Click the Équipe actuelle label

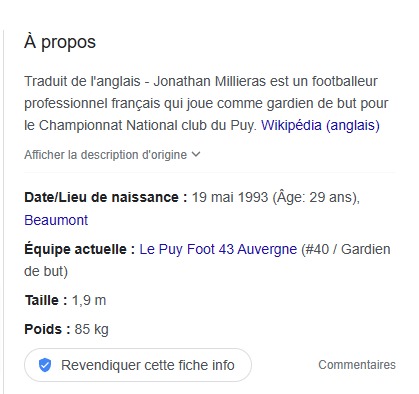coord(79,249)
